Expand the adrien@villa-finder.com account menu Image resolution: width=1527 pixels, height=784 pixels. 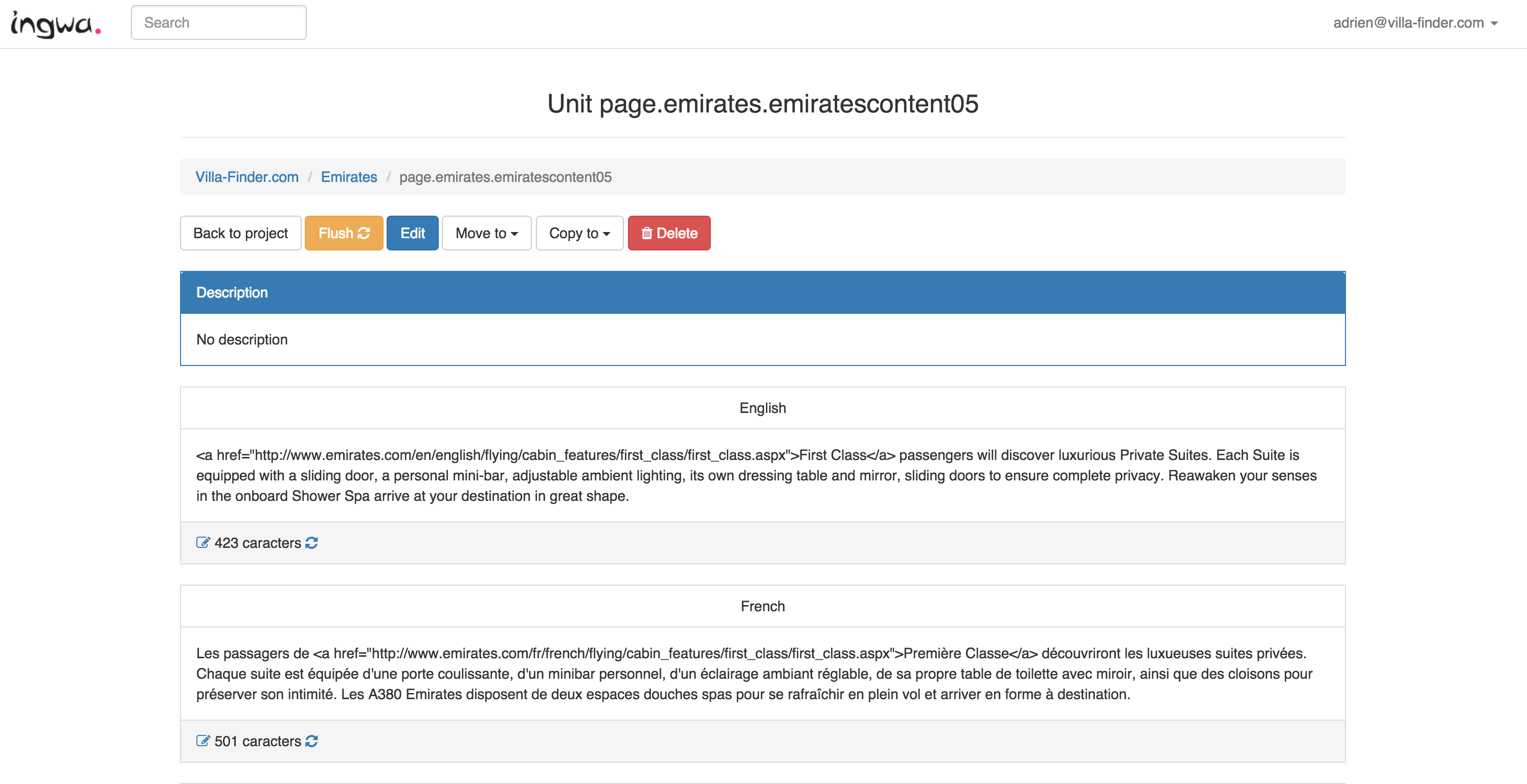pos(1415,23)
